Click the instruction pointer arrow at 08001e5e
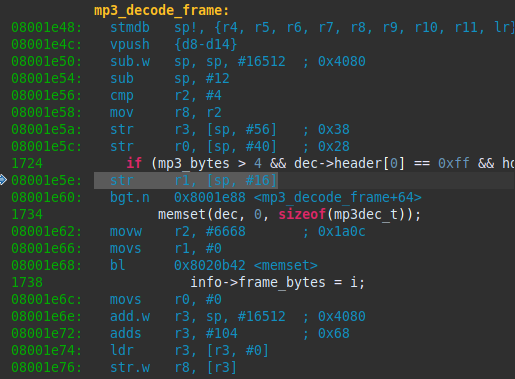Image resolution: width=515 pixels, height=379 pixels. 3,180
